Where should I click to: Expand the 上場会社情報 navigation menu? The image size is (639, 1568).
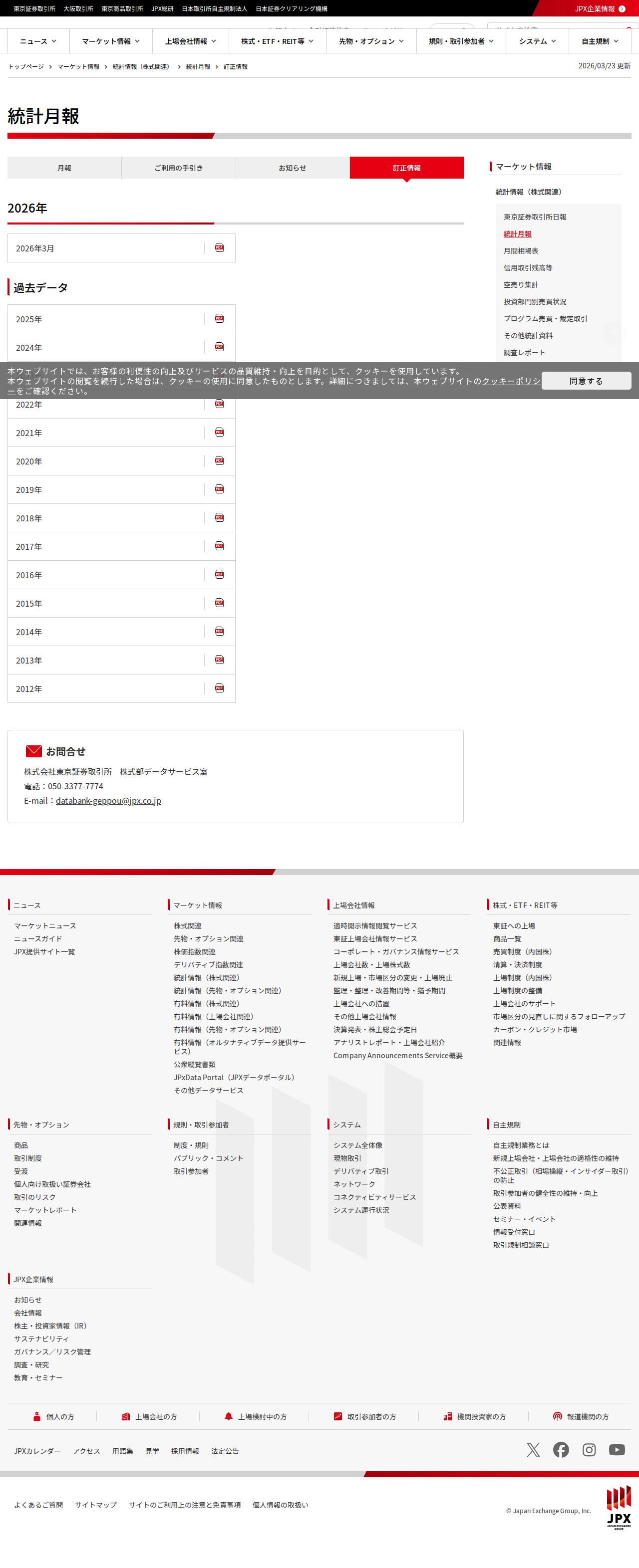click(191, 41)
